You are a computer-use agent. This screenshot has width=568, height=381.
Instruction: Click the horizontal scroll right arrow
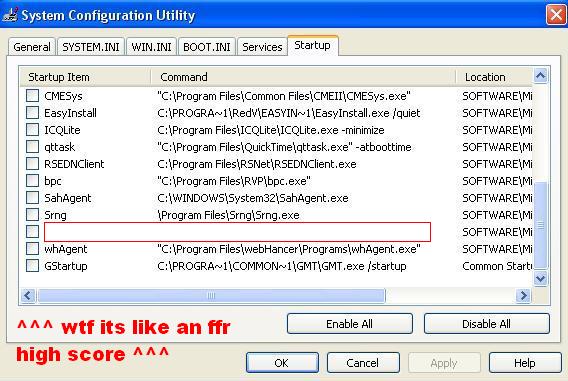(x=523, y=296)
